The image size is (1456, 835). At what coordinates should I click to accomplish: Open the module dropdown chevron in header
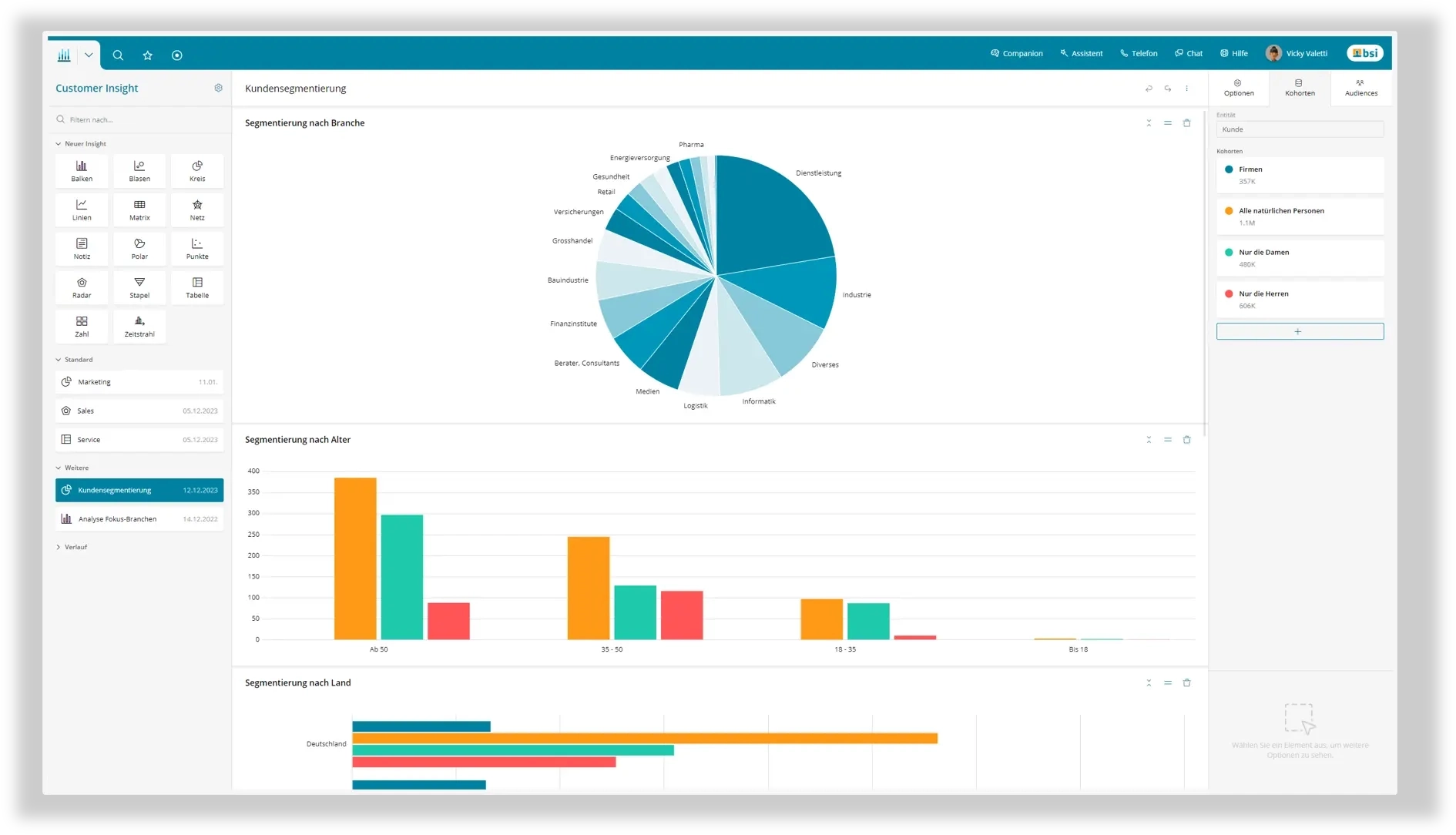(89, 55)
